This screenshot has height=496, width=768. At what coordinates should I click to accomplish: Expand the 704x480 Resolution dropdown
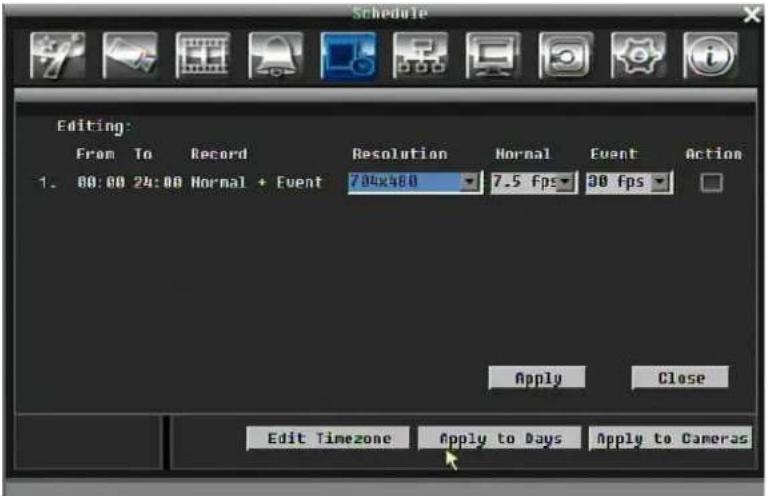pyautogui.click(x=469, y=182)
